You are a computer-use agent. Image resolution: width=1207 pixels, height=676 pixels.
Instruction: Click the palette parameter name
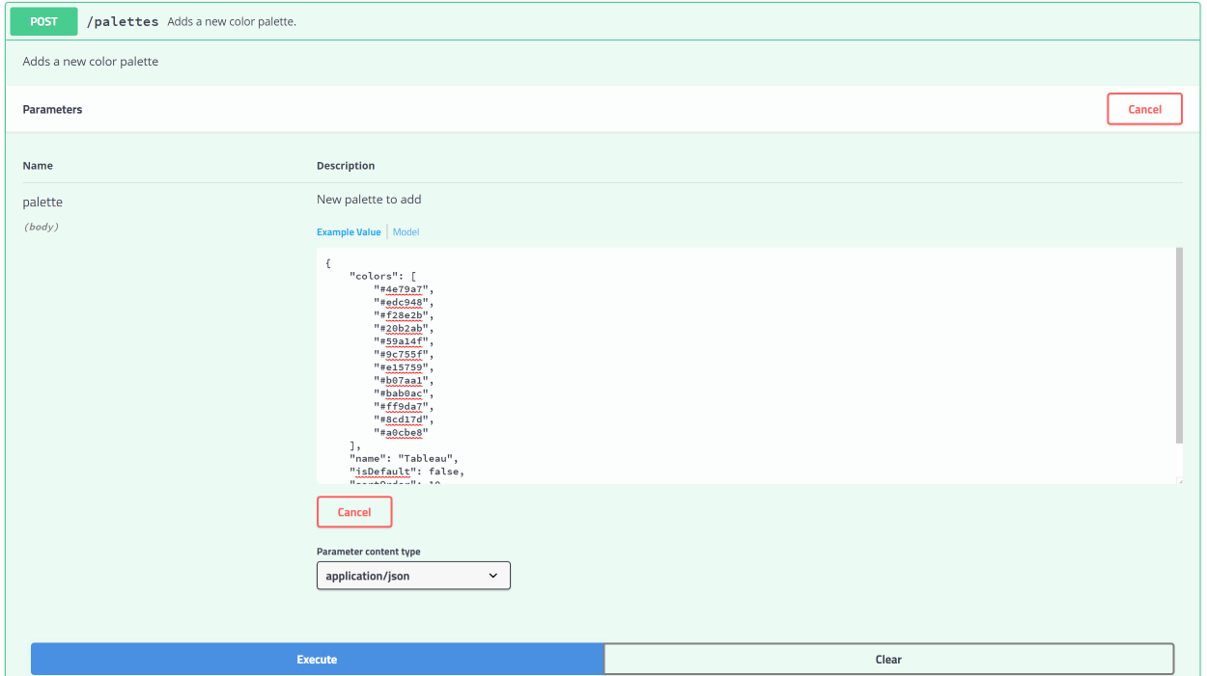[x=43, y=202]
